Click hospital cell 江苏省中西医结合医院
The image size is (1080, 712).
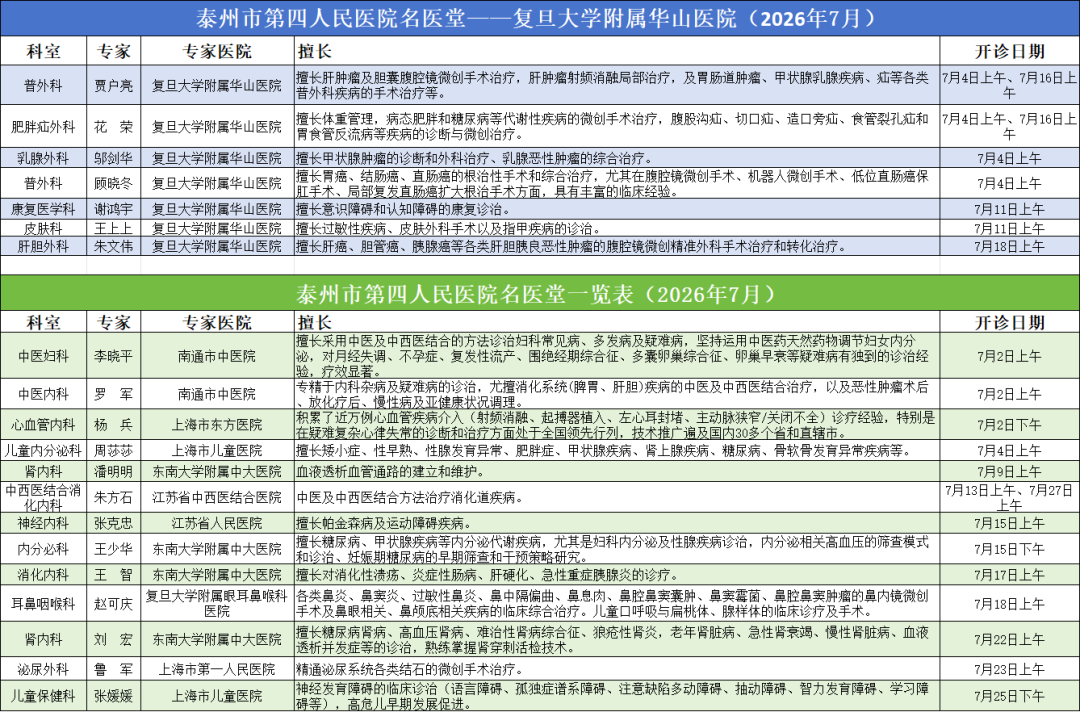217,497
